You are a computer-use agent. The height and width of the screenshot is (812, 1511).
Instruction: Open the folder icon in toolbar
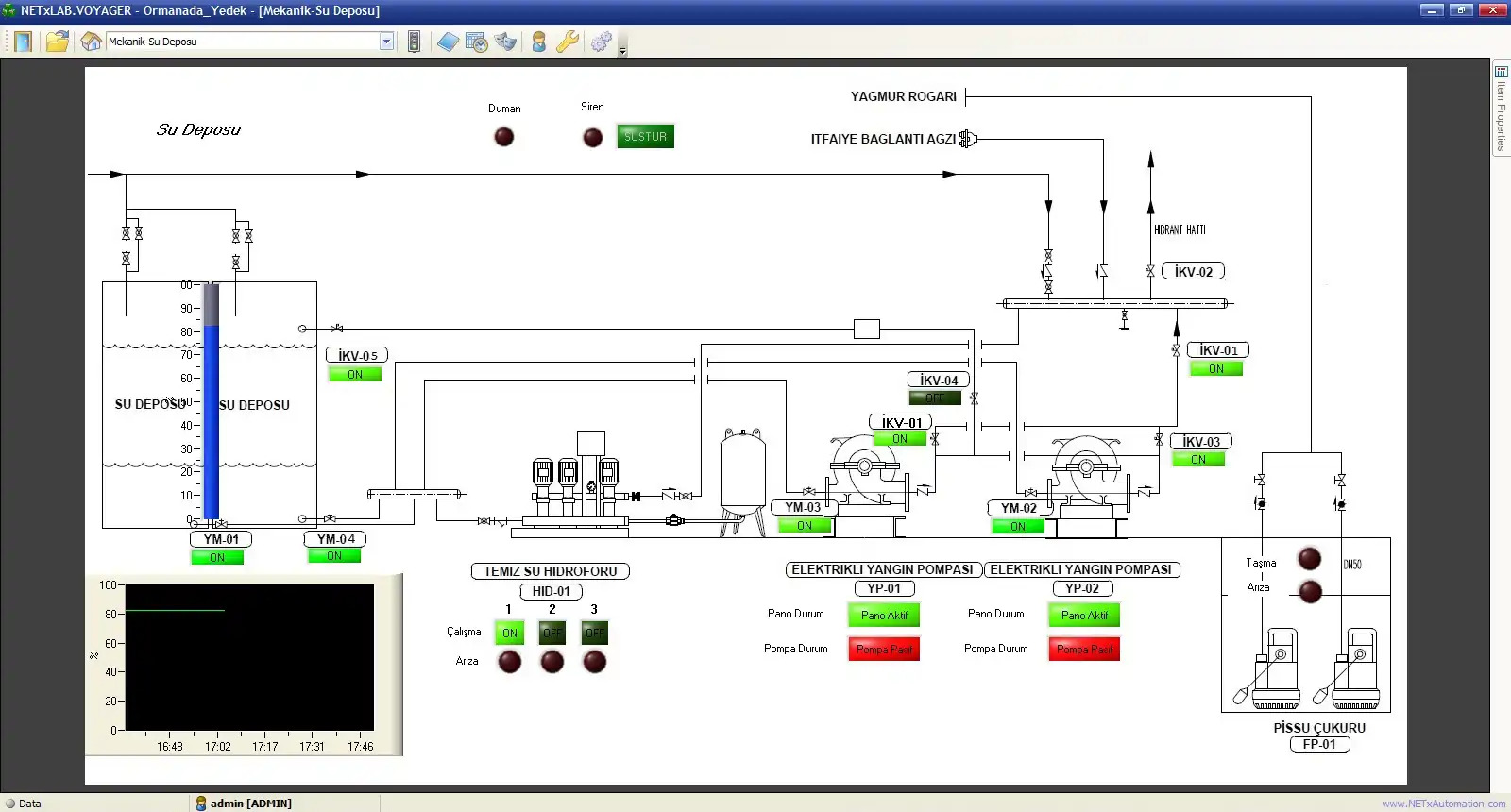coord(58,42)
